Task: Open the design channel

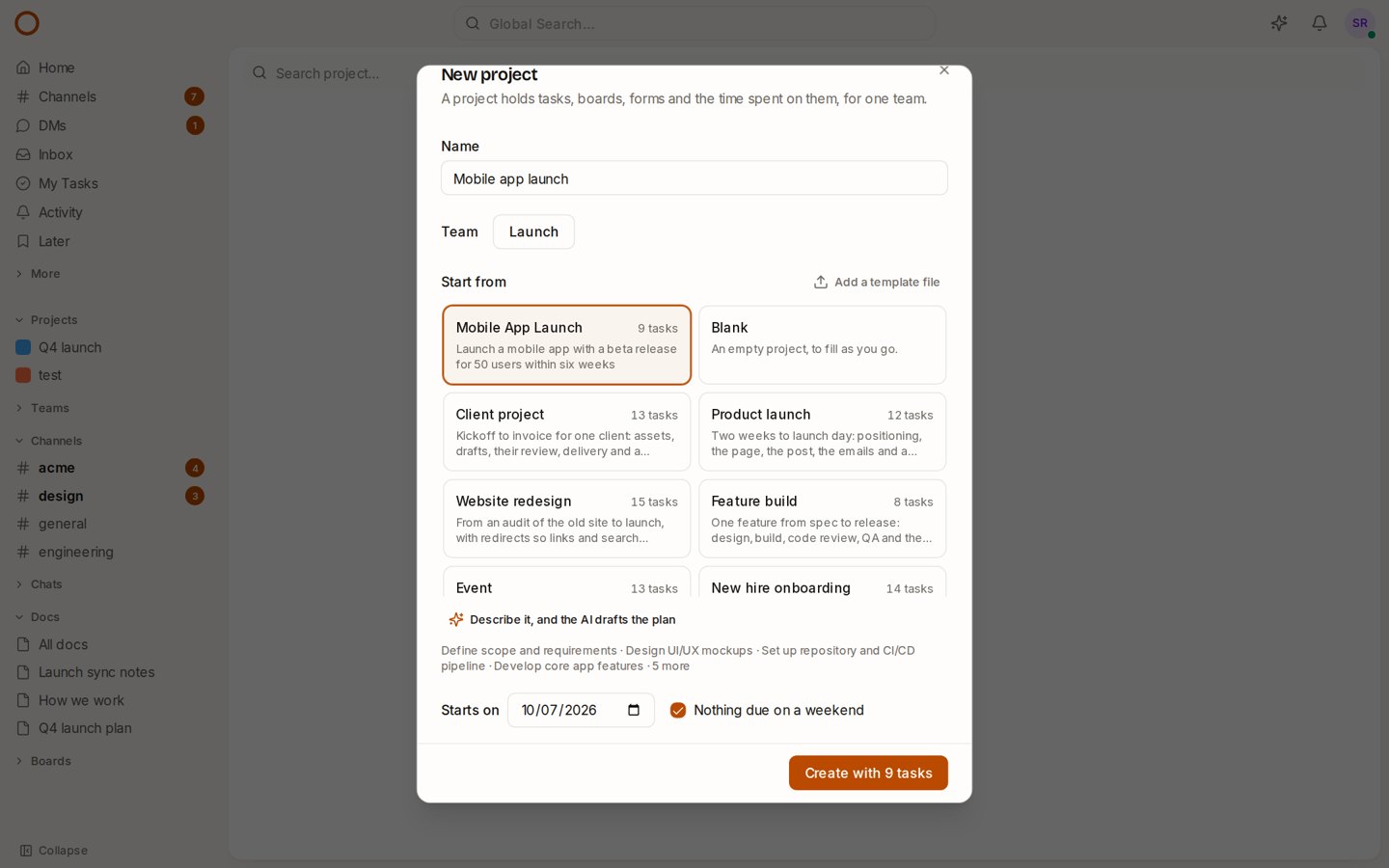Action: click(111, 496)
